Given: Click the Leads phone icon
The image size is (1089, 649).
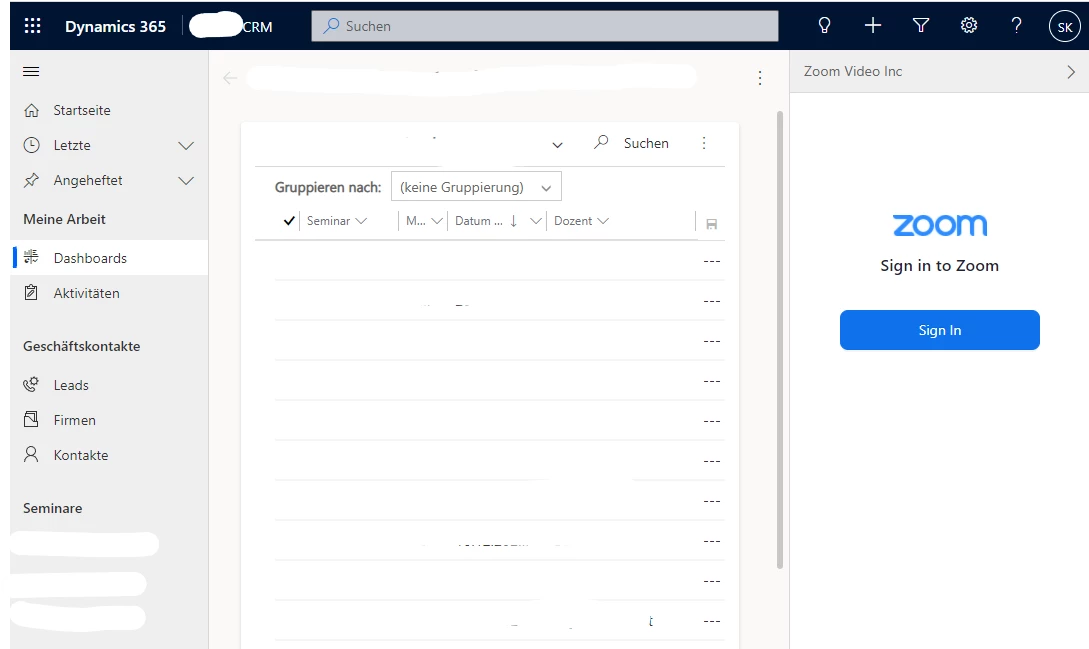Looking at the screenshot, I should (31, 384).
